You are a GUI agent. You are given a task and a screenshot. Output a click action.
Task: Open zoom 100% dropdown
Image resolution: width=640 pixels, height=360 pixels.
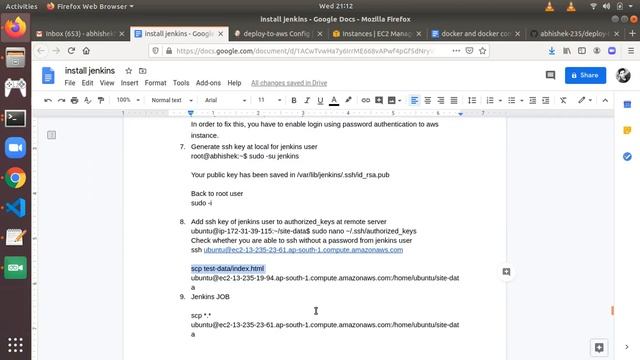pos(128,100)
